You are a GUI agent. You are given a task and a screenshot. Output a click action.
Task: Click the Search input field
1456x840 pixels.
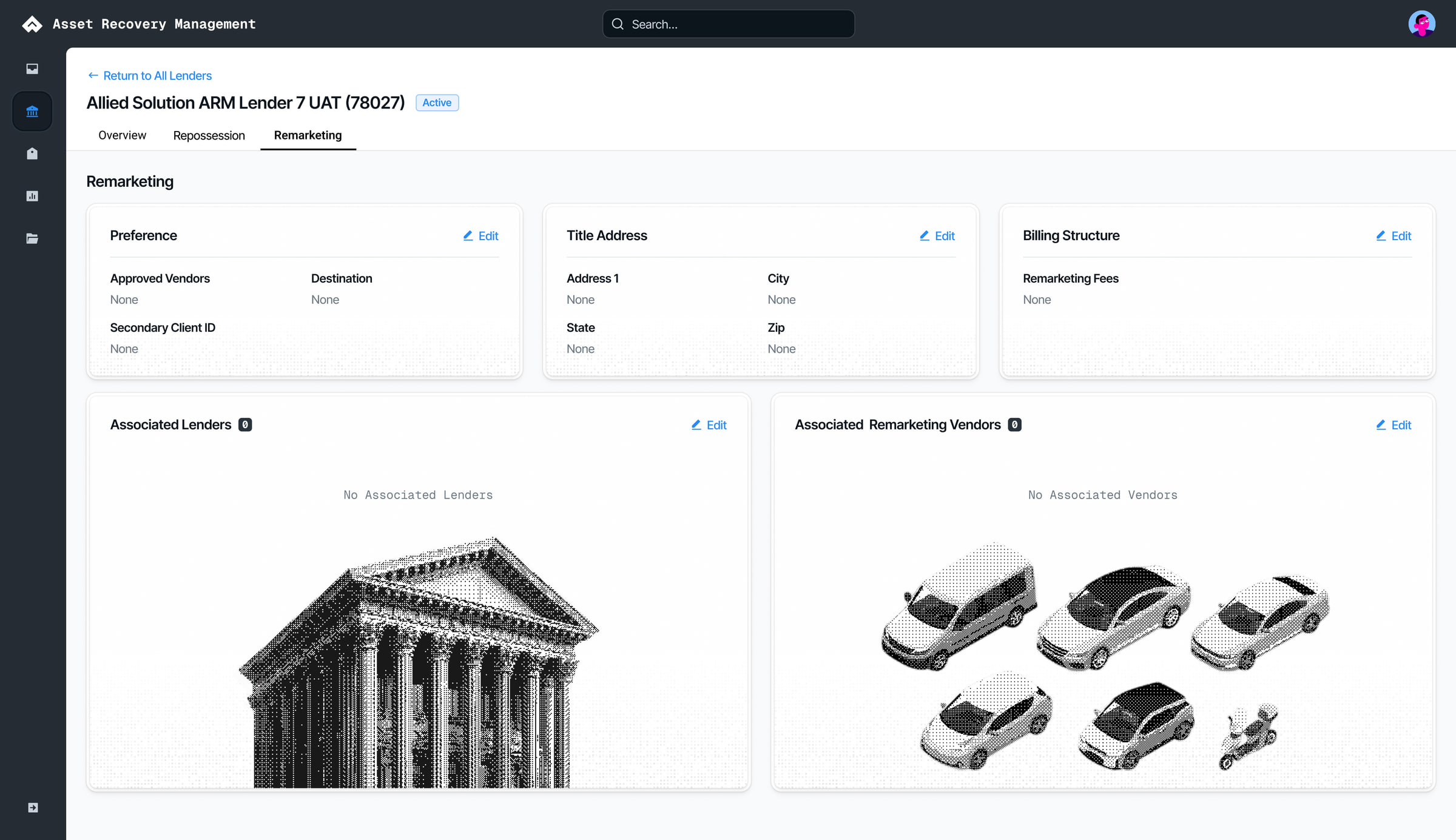tap(729, 24)
